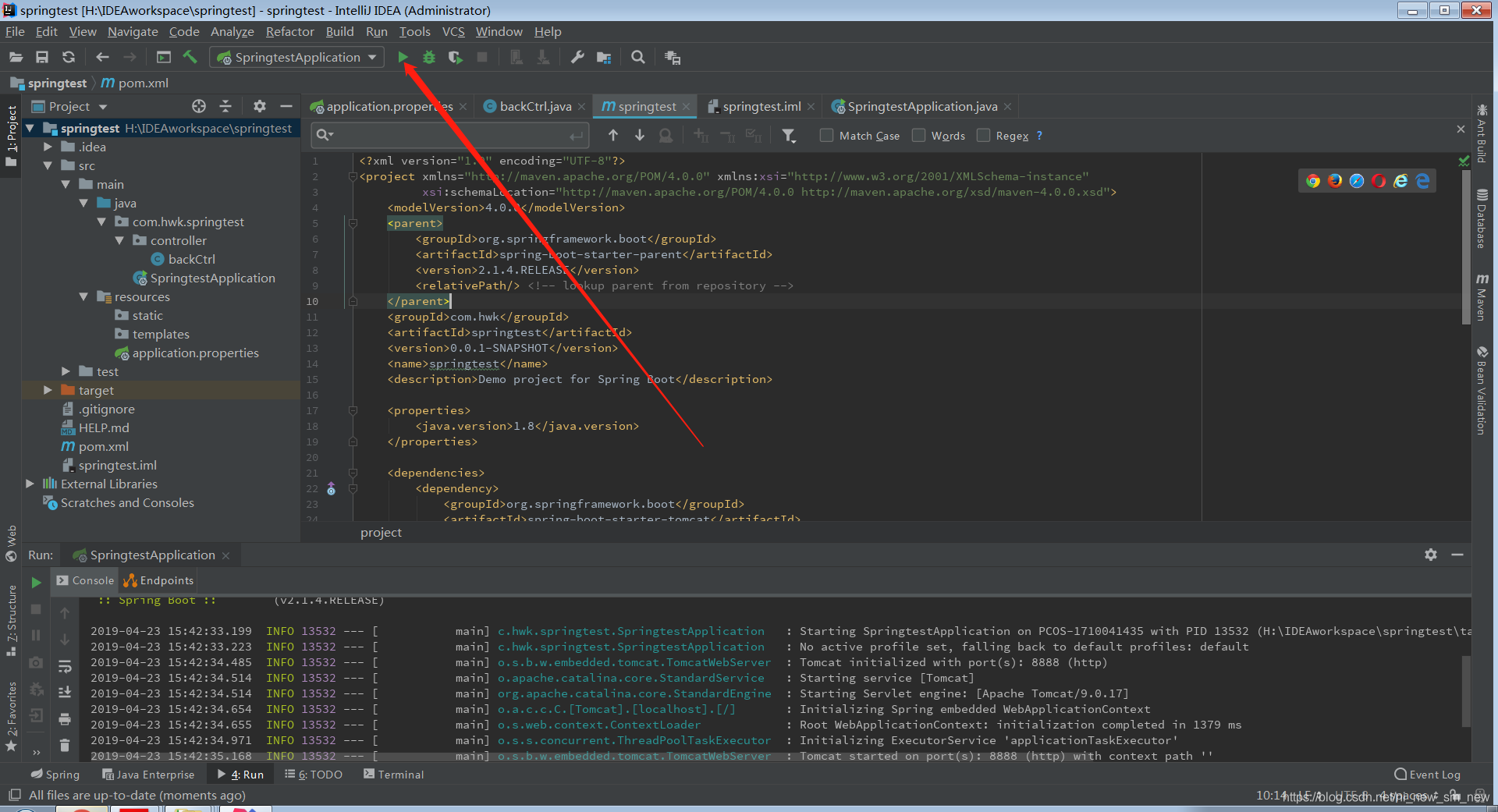Open Spring tool window
1498x812 pixels.
coord(55,774)
